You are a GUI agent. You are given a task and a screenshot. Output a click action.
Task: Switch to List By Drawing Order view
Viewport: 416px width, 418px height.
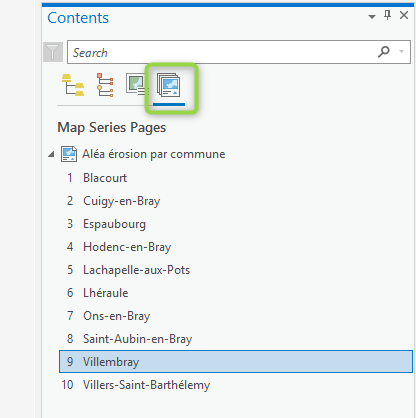click(x=73, y=85)
